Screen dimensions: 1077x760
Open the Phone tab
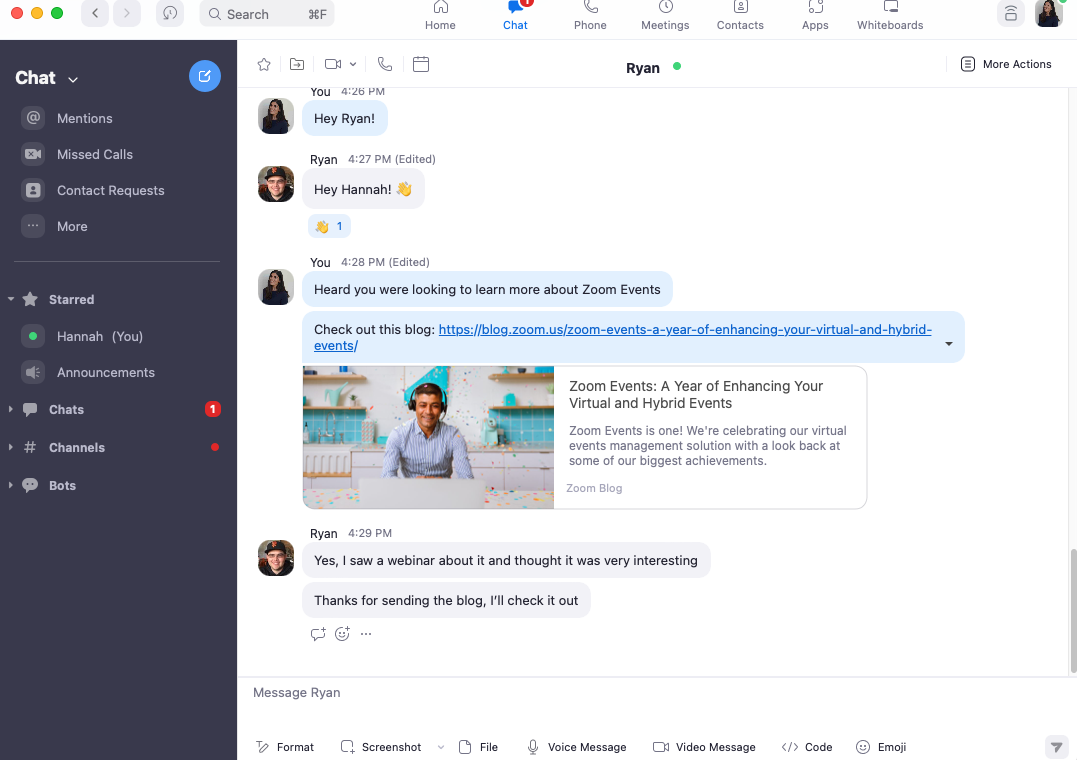tap(590, 16)
